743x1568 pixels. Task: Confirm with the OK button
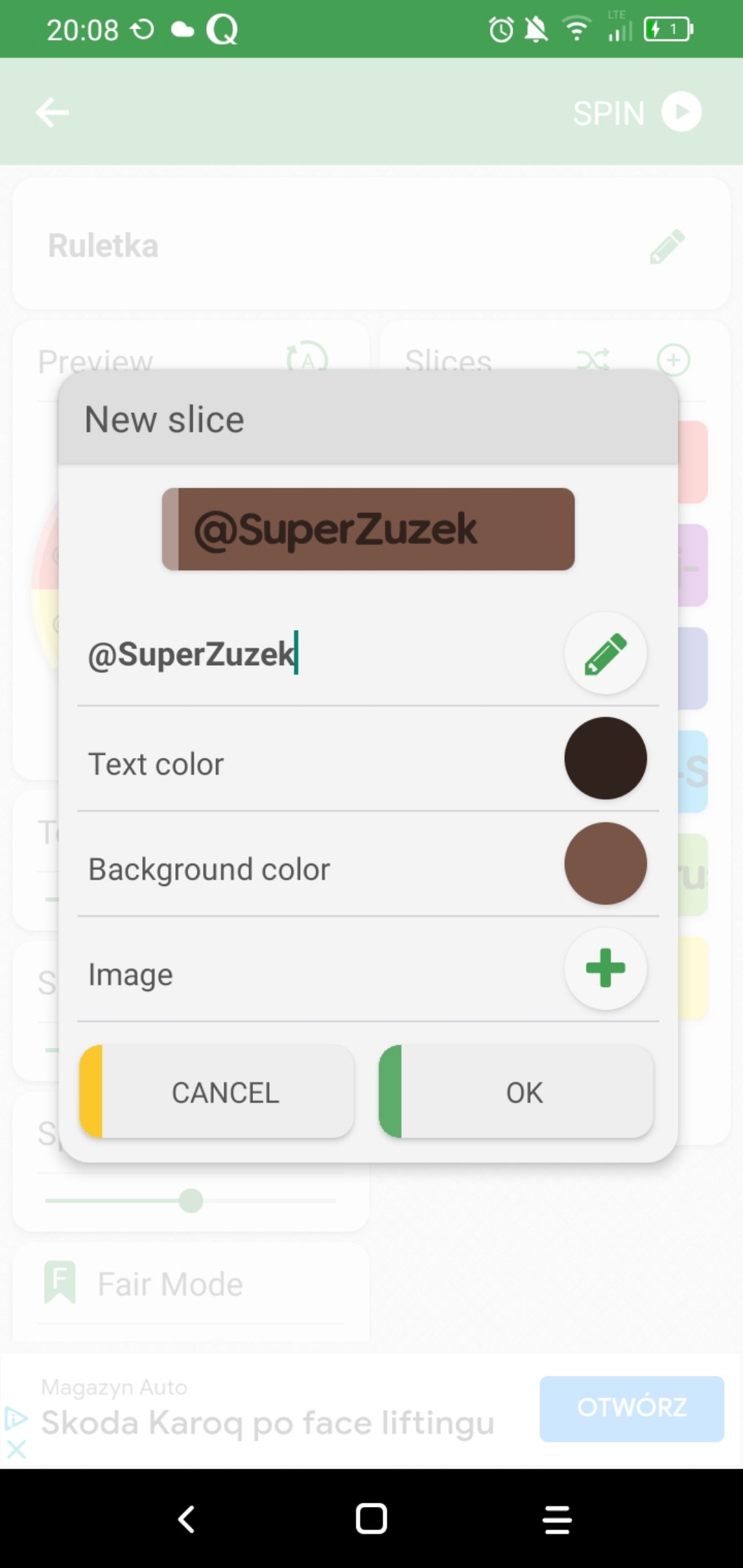[517, 1091]
